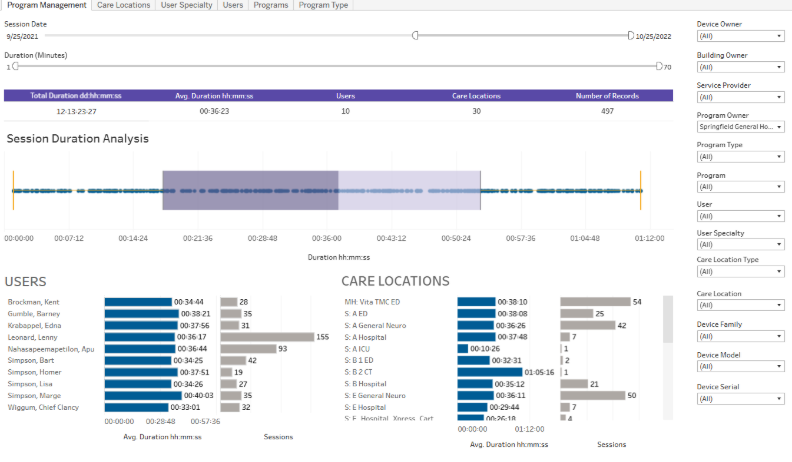Open the Users tab
The height and width of the screenshot is (462, 792).
(233, 5)
